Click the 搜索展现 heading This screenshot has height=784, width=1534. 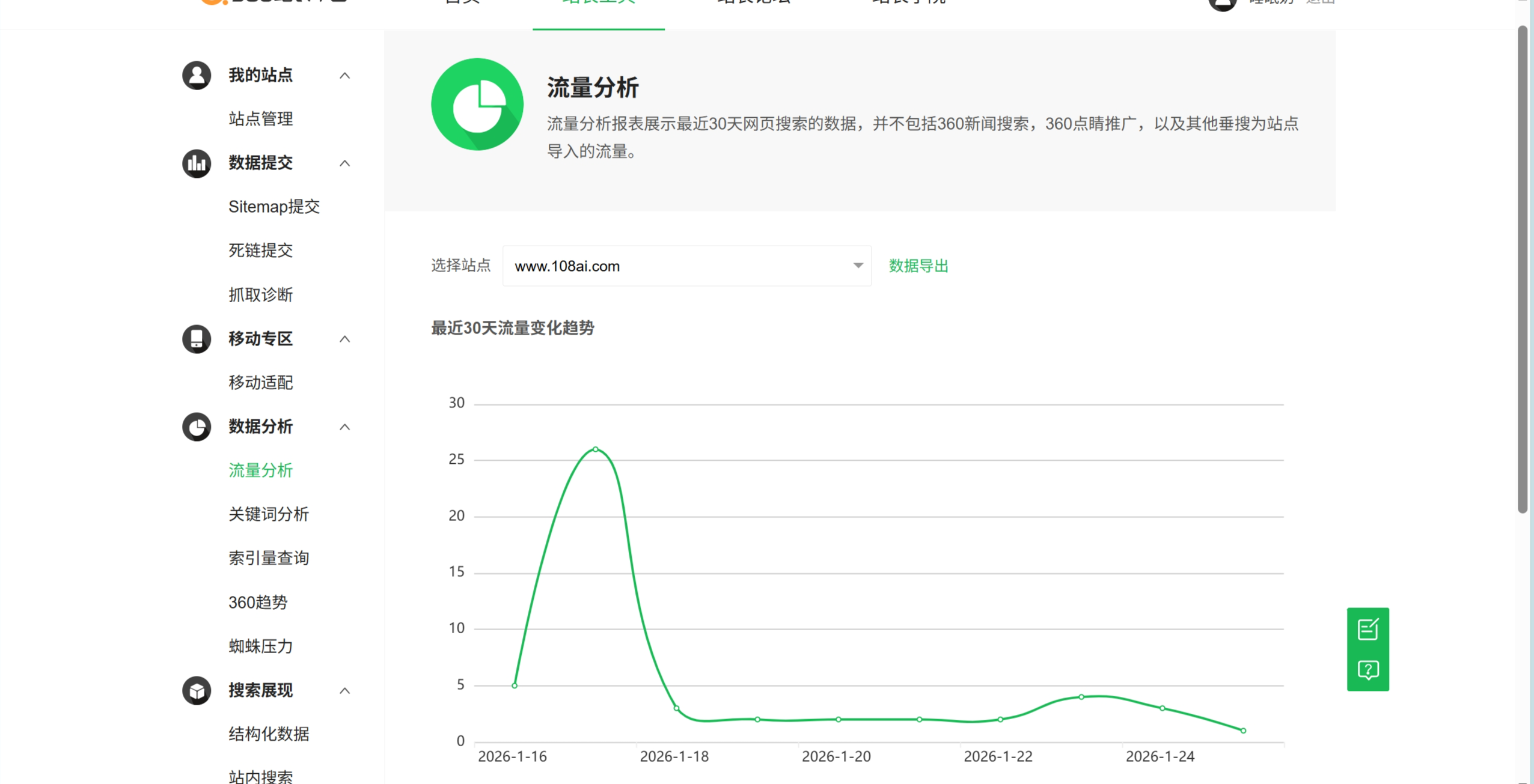coord(261,690)
